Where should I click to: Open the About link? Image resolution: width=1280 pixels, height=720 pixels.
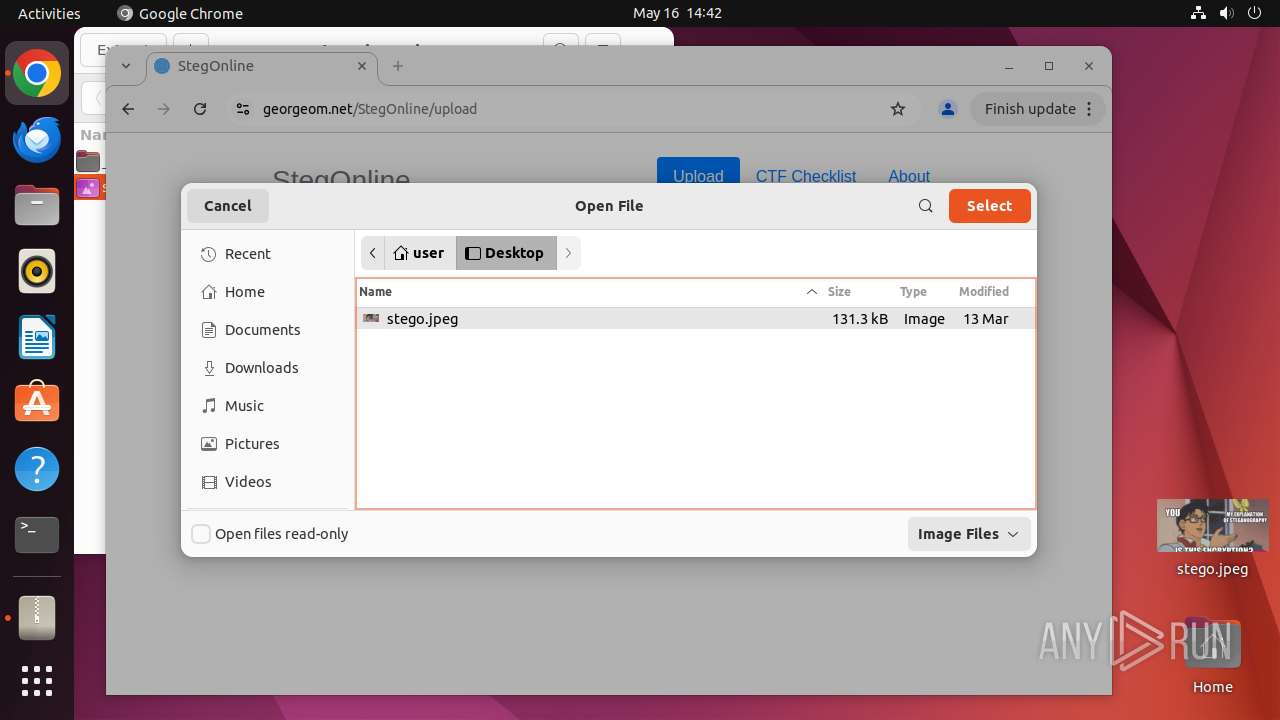click(909, 176)
